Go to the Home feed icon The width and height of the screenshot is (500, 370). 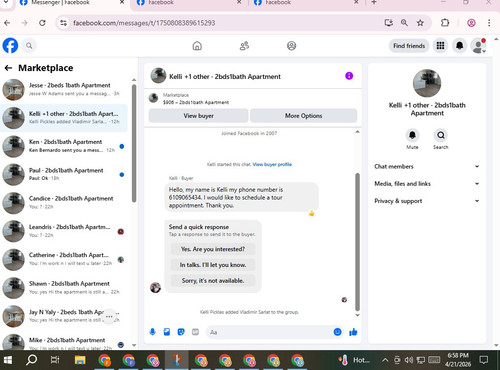coord(197,46)
